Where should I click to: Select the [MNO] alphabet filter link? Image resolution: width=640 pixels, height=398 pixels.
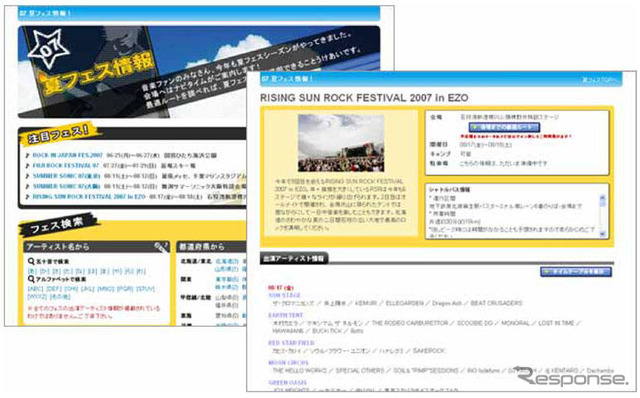pyautogui.click(x=106, y=289)
